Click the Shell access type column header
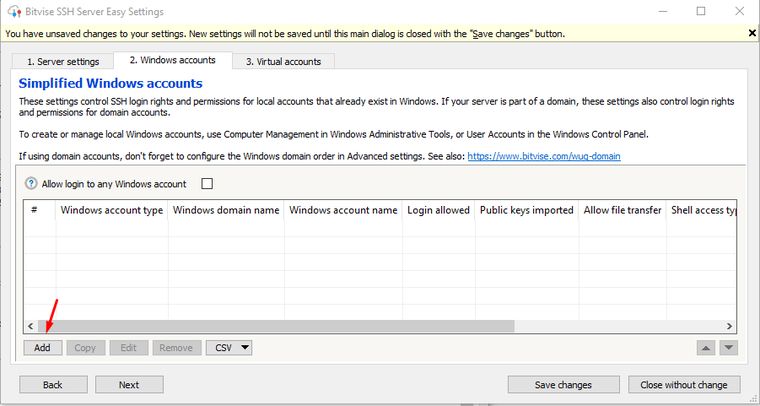Viewport: 760px width, 406px height. pyautogui.click(x=702, y=210)
